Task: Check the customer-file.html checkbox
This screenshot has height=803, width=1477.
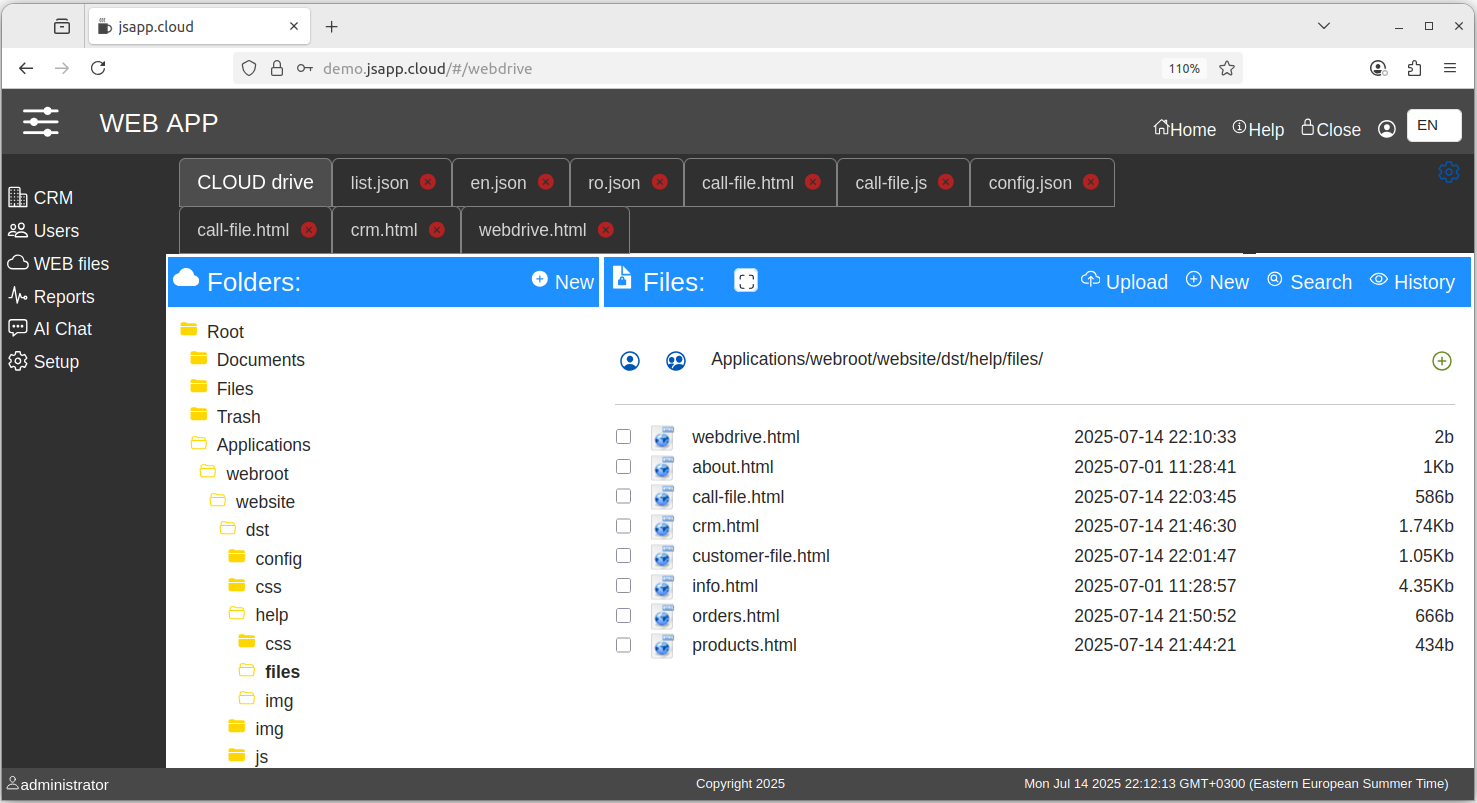Action: pos(623,555)
